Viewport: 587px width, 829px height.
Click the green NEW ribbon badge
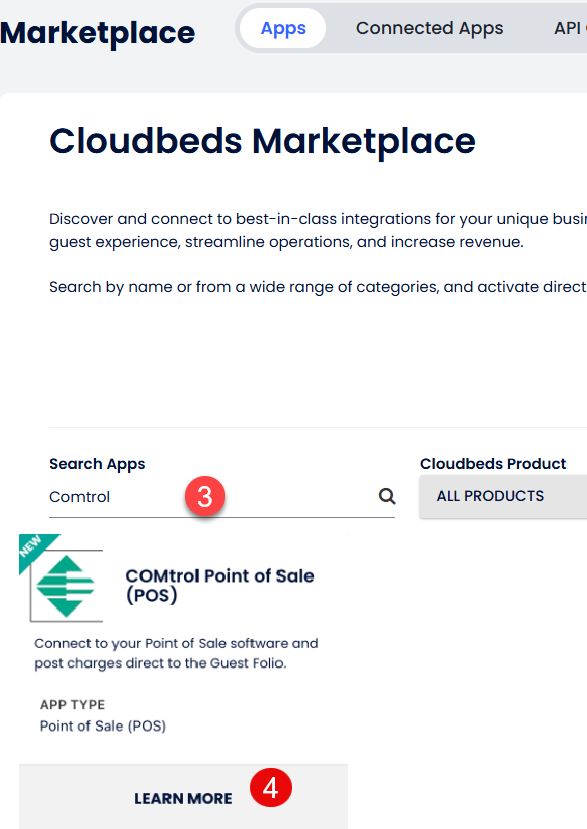(x=37, y=550)
